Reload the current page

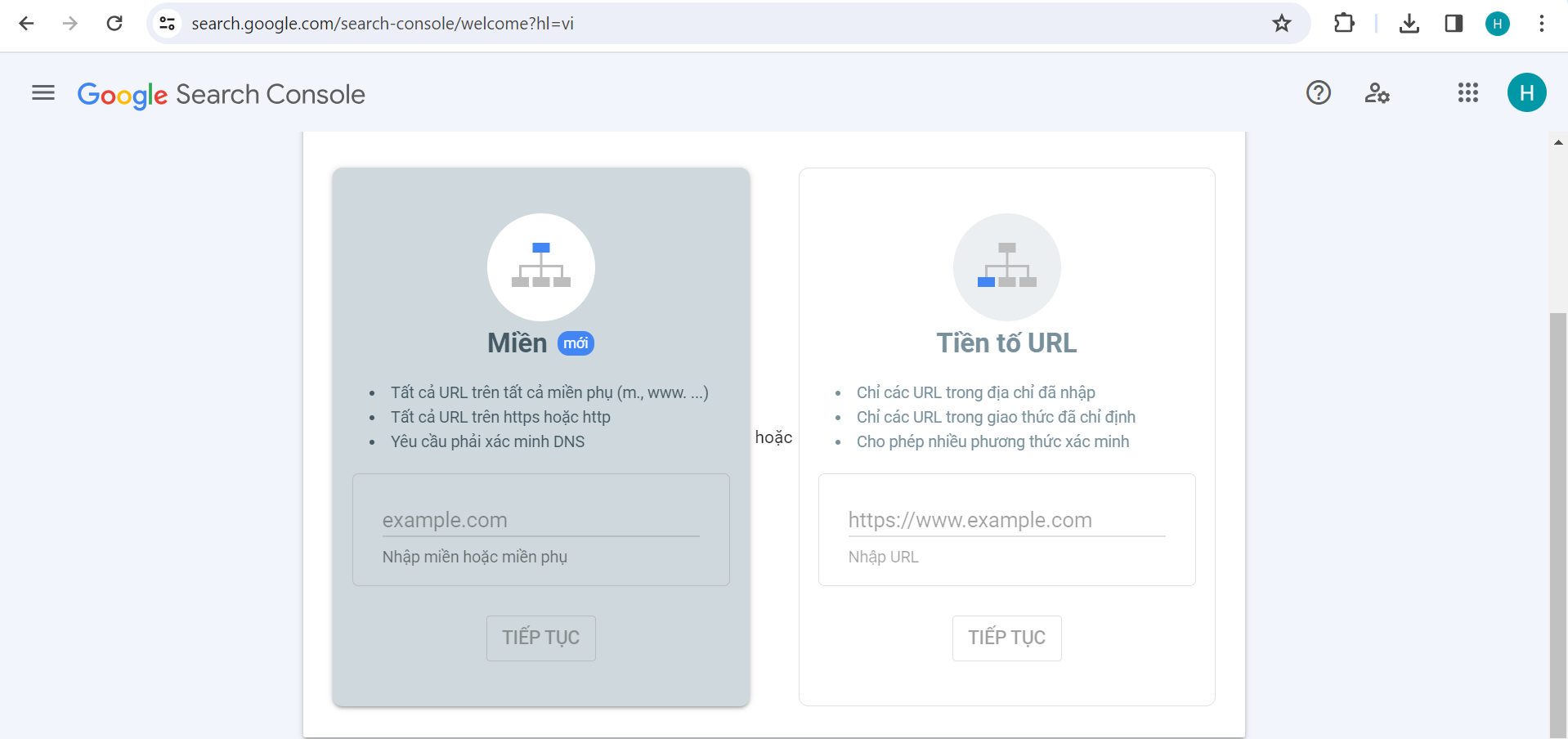[114, 24]
